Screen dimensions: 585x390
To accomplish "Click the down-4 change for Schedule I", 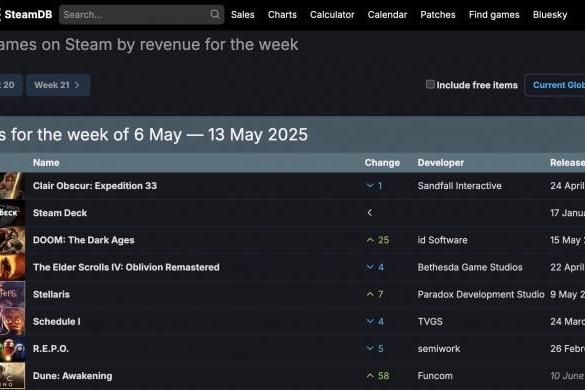I will 375,322.
